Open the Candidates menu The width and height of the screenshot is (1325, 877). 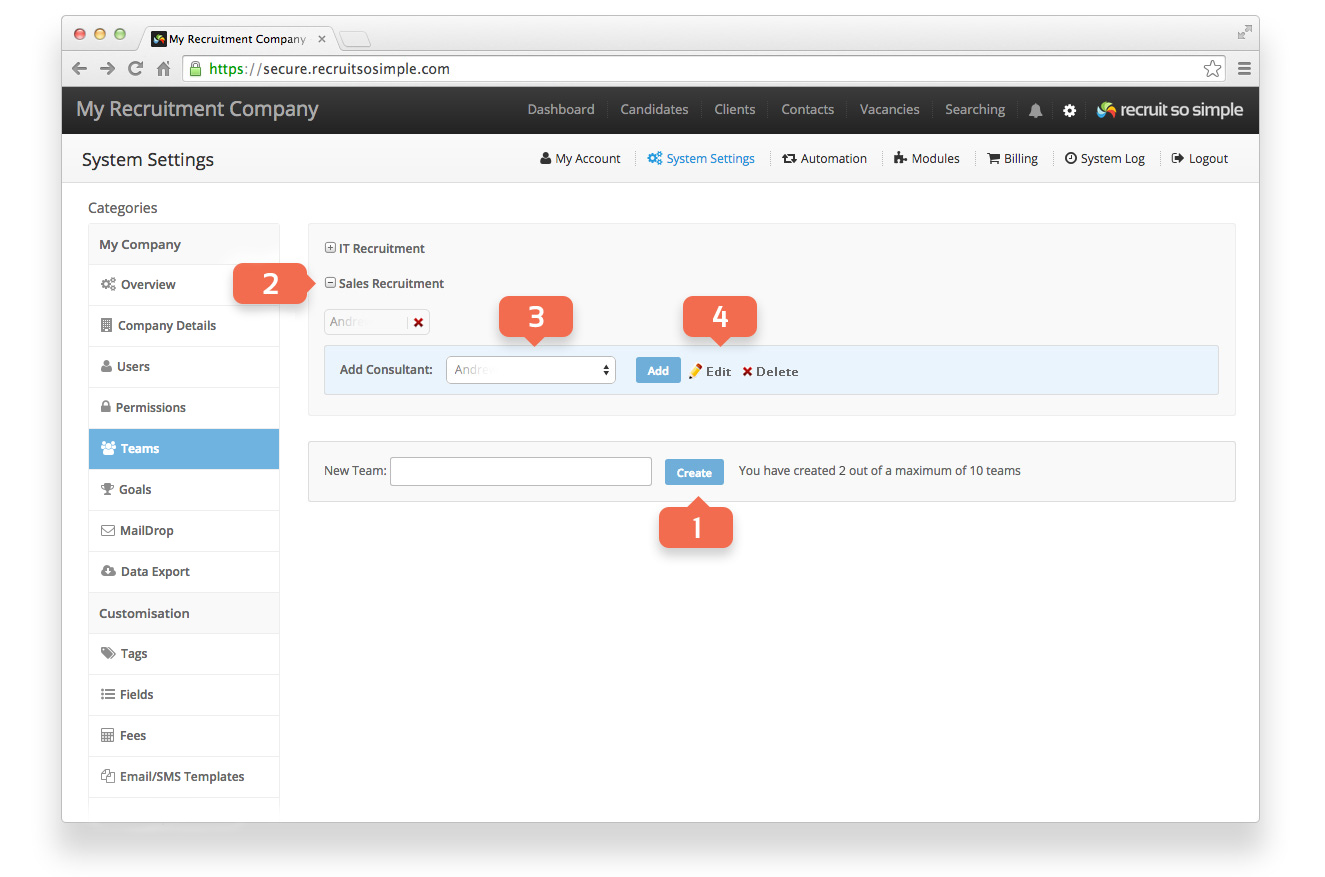point(654,110)
